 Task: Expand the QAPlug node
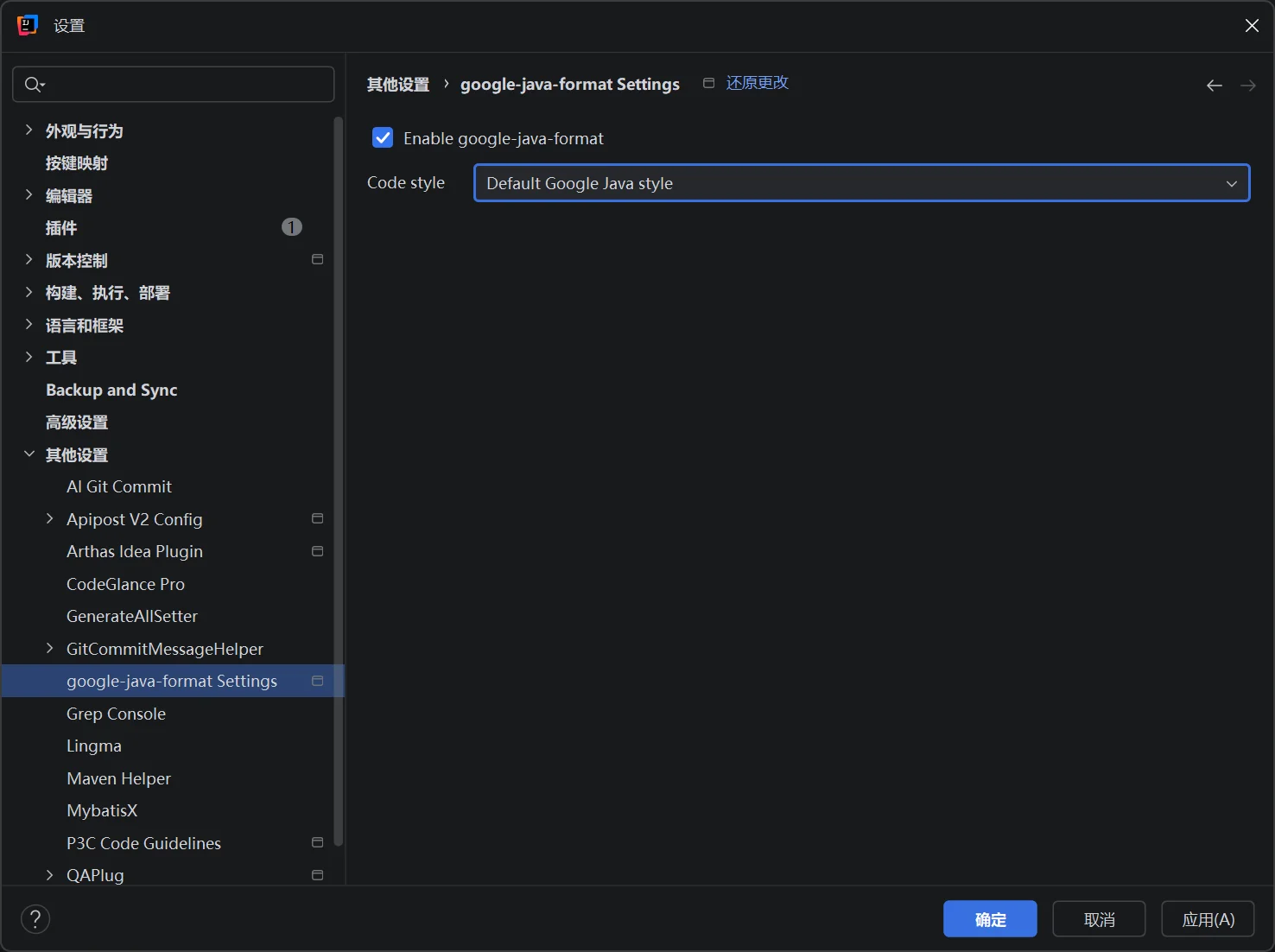49,875
